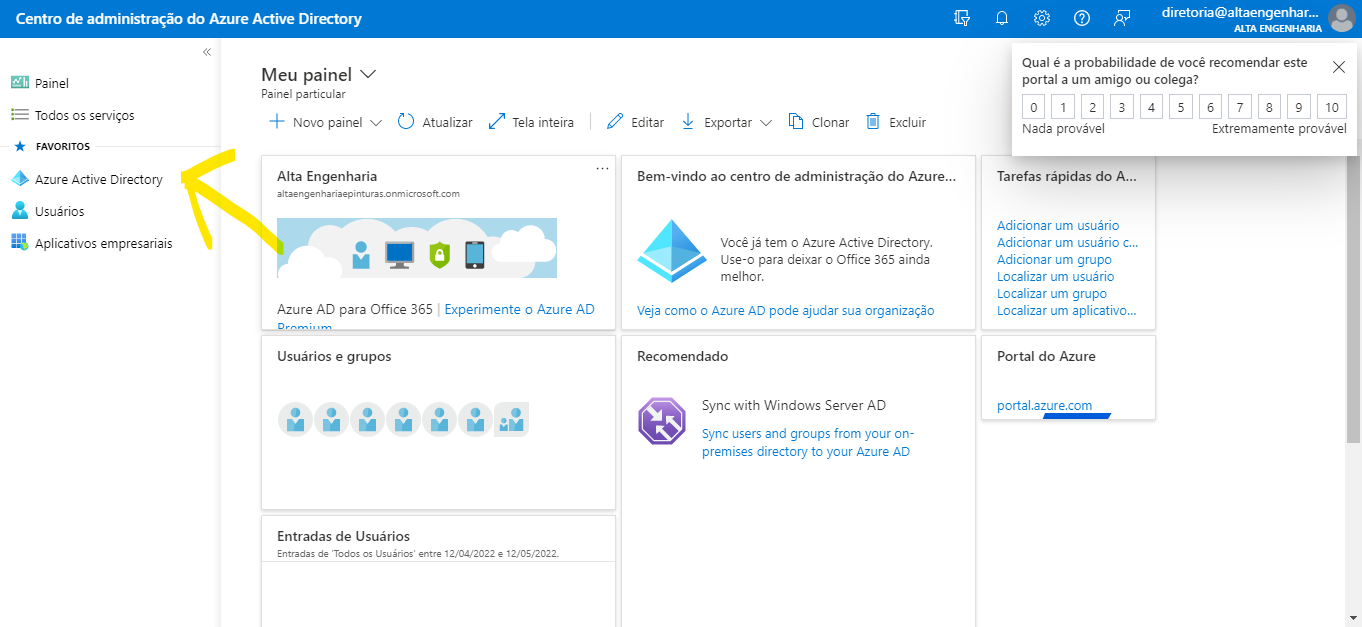Open the directory and subscription filter icon

[962, 18]
